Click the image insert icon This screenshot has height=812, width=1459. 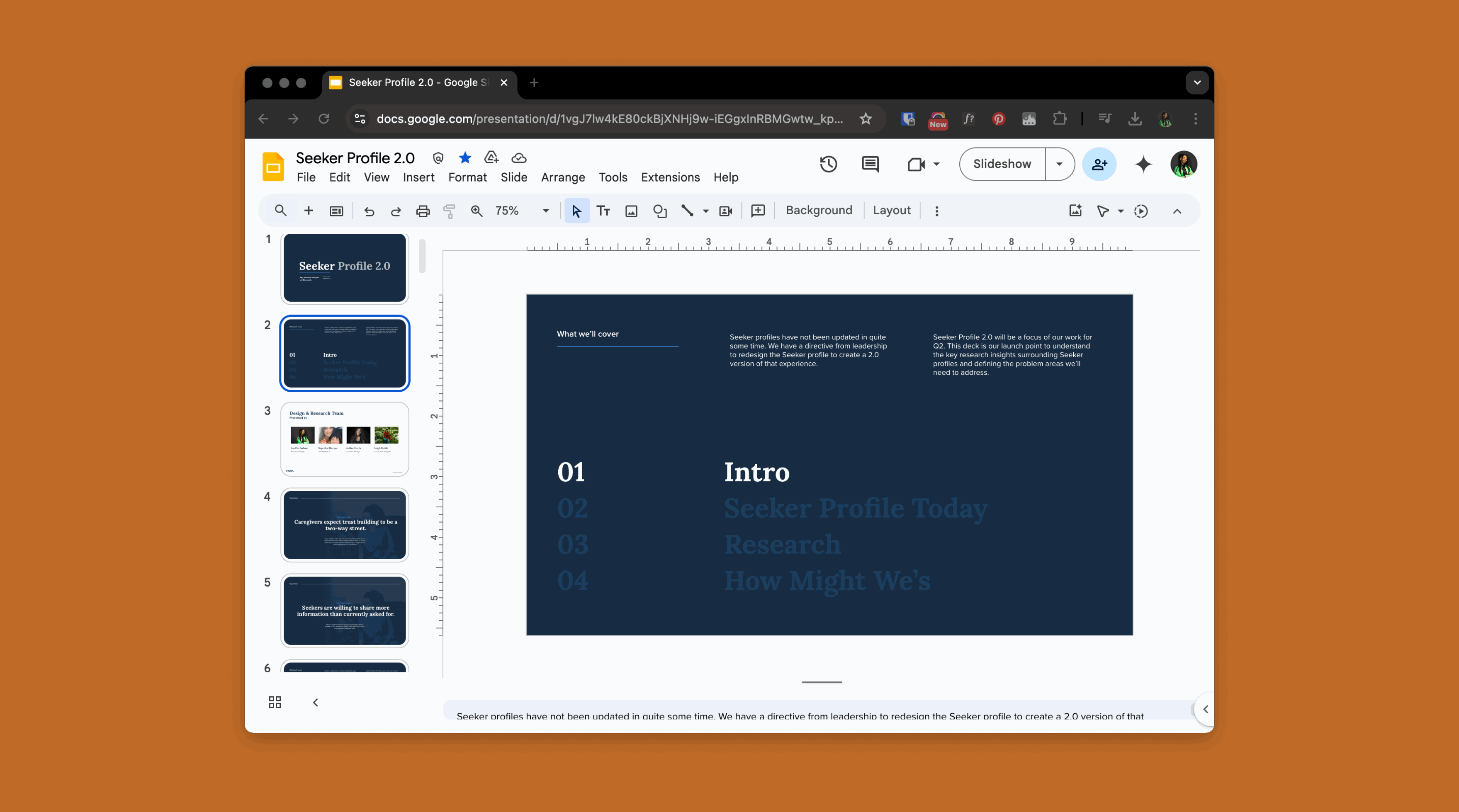[631, 210]
